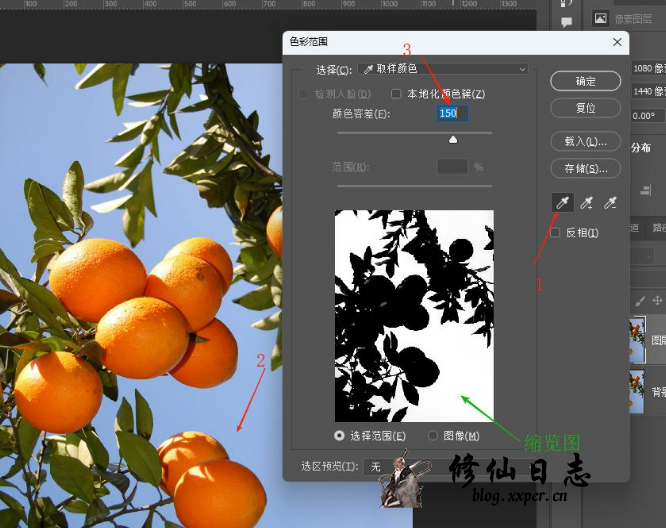Click the 确定 button
666x528 pixels.
(x=585, y=81)
